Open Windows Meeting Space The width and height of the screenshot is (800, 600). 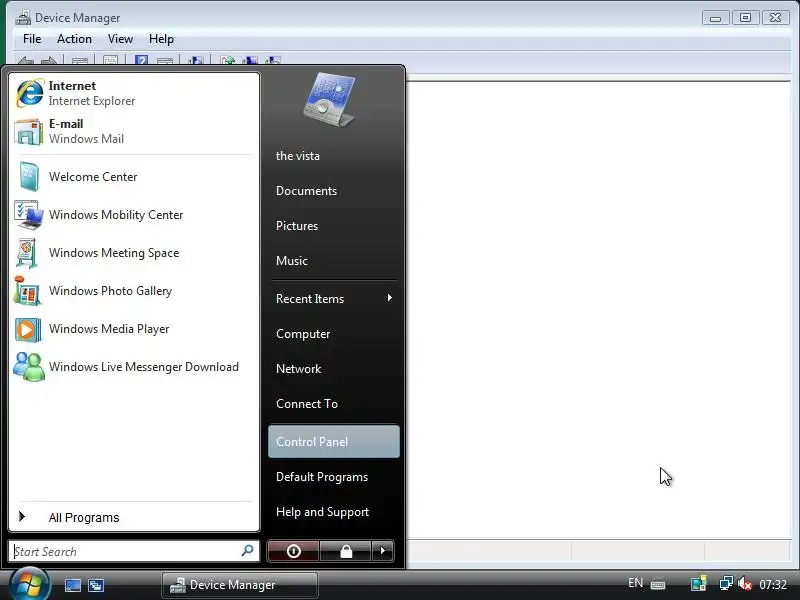[134, 253]
